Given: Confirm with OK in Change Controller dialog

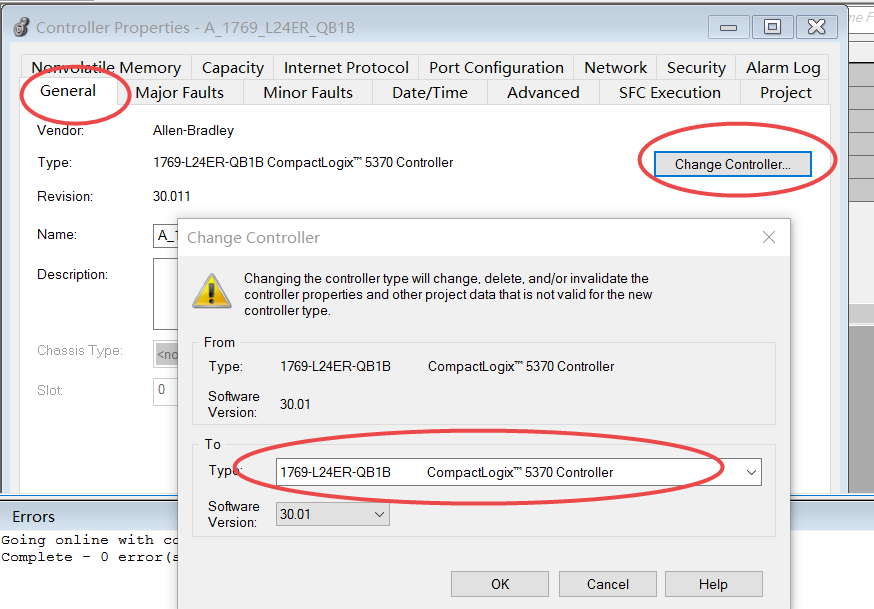Looking at the screenshot, I should 500,584.
